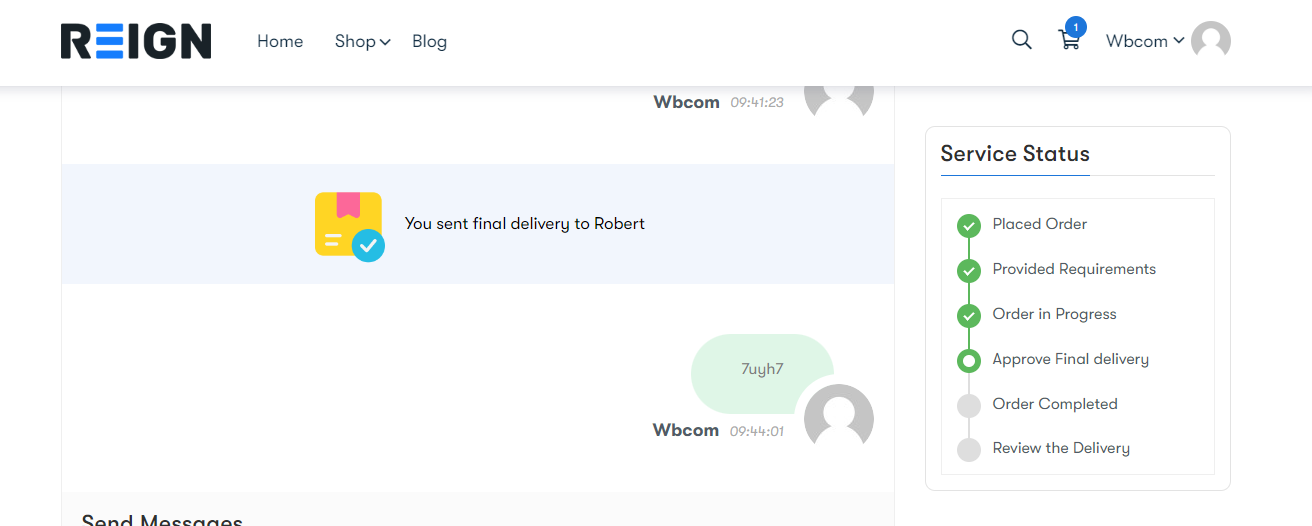Click the REIGN logo
The image size is (1312, 526).
tap(136, 41)
